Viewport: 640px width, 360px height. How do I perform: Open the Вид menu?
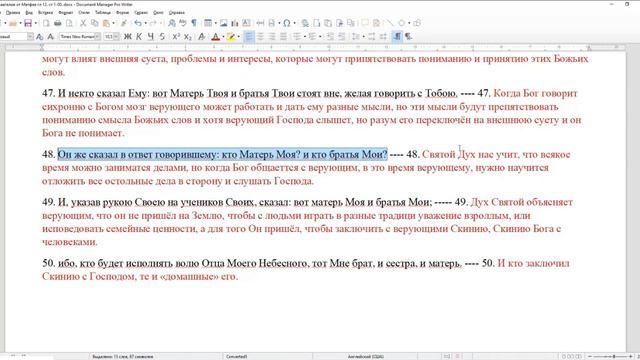(29, 13)
